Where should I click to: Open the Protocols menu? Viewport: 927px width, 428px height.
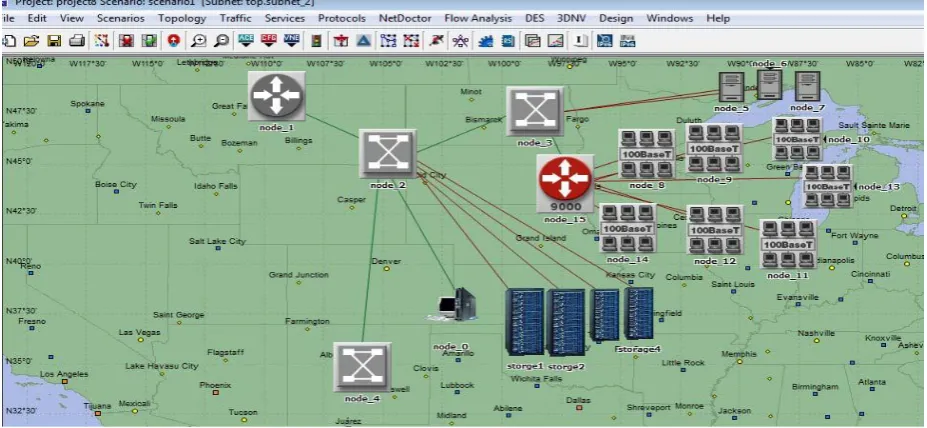(x=342, y=18)
